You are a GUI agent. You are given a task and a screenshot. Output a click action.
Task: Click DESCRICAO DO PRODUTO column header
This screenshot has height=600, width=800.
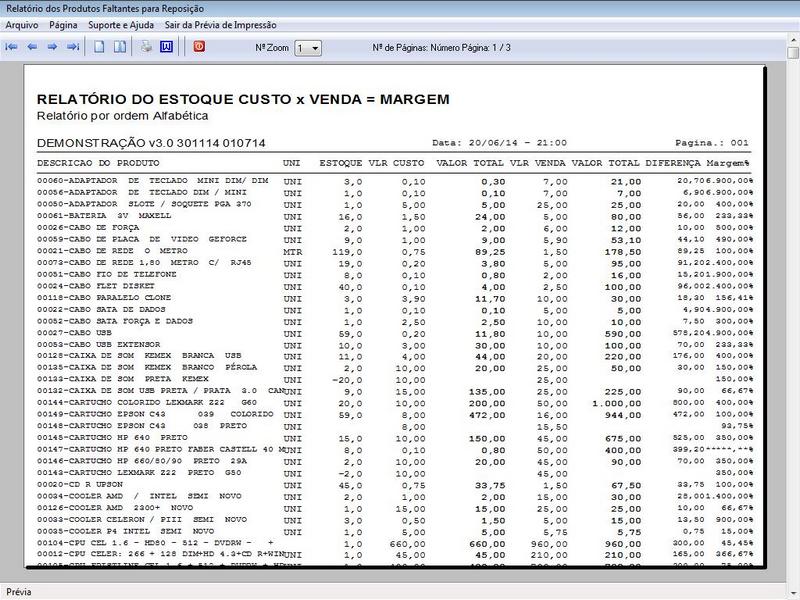pos(98,163)
